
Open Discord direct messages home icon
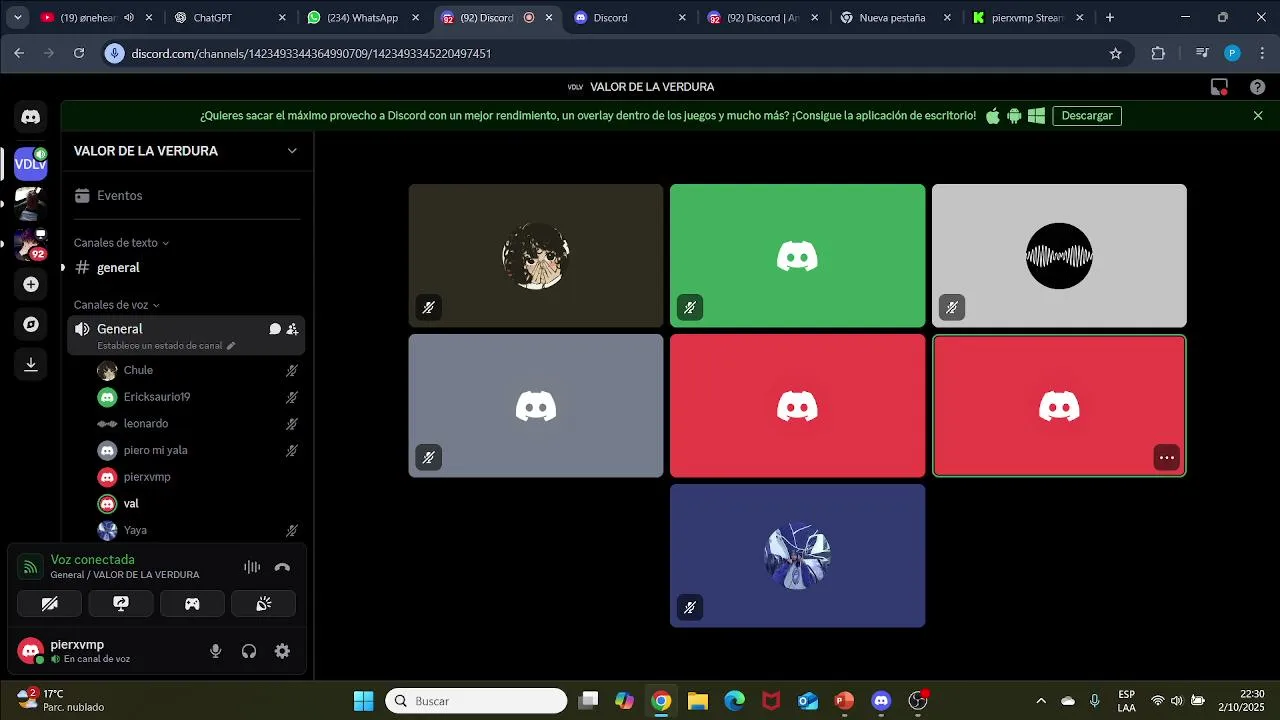[x=31, y=117]
